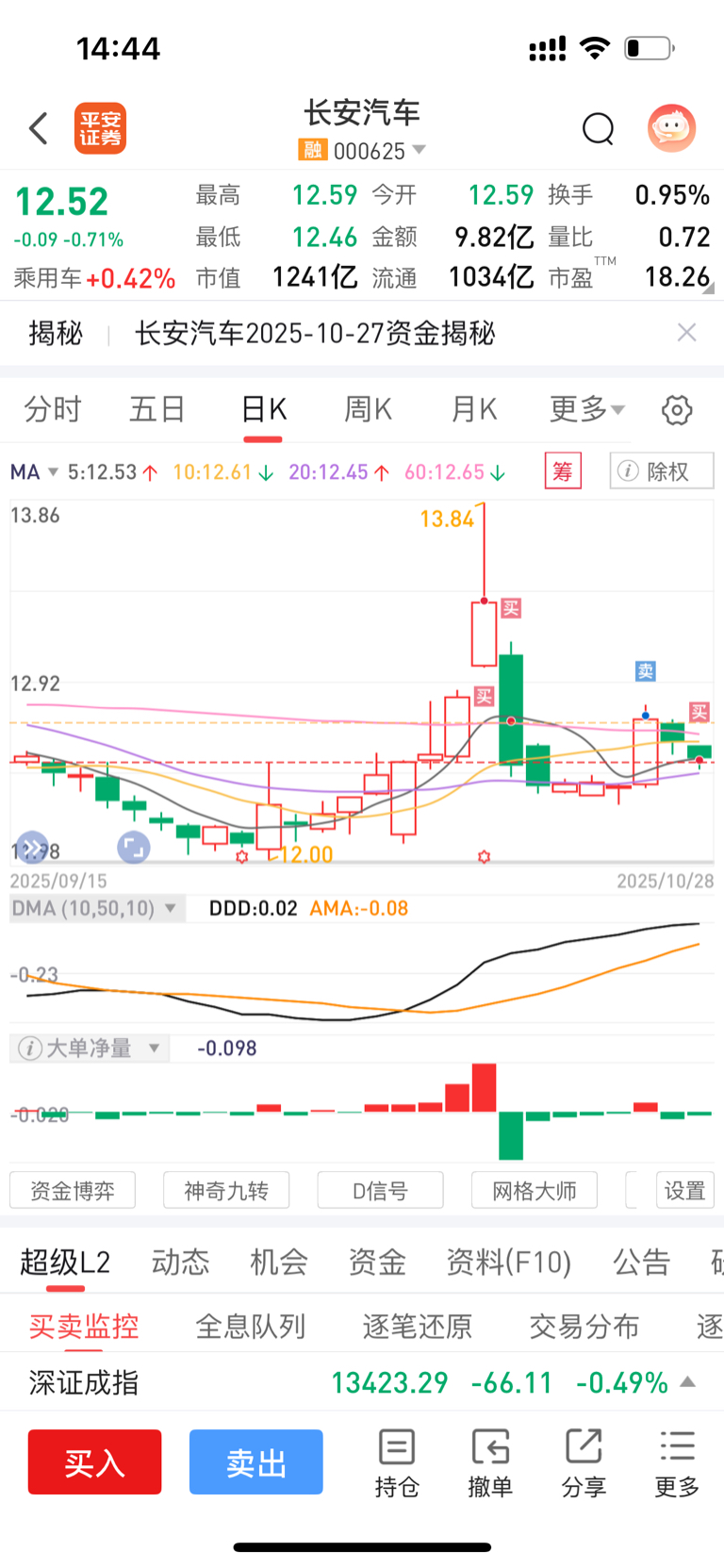724x1568 pixels.
Task: Tap the 12.00 low price label
Action: [x=306, y=854]
